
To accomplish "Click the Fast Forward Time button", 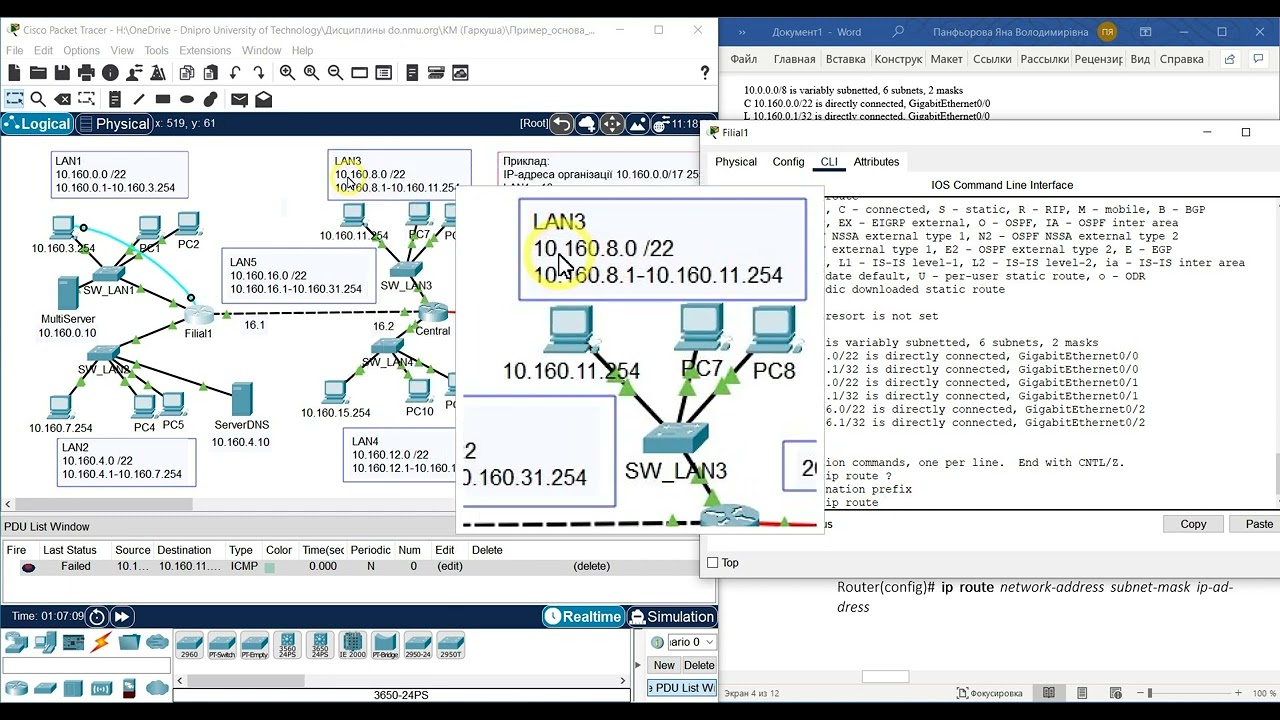I will click(x=122, y=617).
